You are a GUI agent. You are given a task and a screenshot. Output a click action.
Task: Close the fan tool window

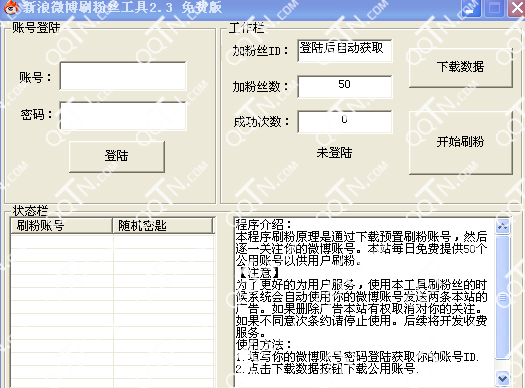[517, 7]
